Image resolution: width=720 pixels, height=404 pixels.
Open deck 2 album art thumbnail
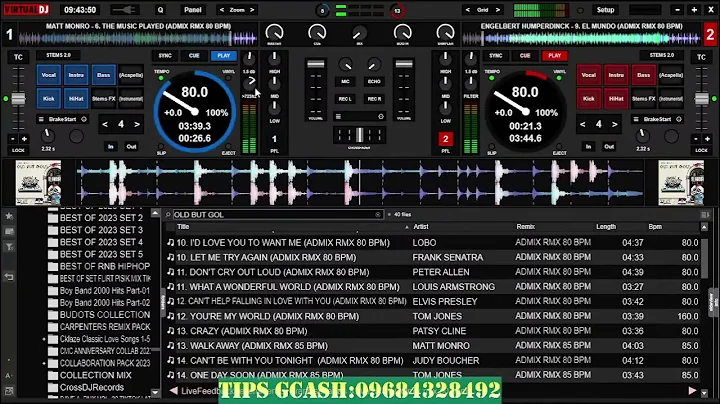click(681, 182)
